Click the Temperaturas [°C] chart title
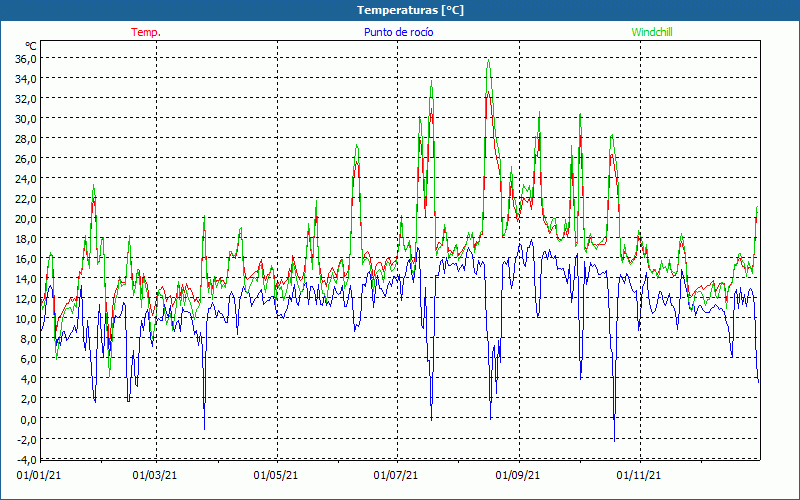Screen dimensions: 800x500 click(410, 10)
